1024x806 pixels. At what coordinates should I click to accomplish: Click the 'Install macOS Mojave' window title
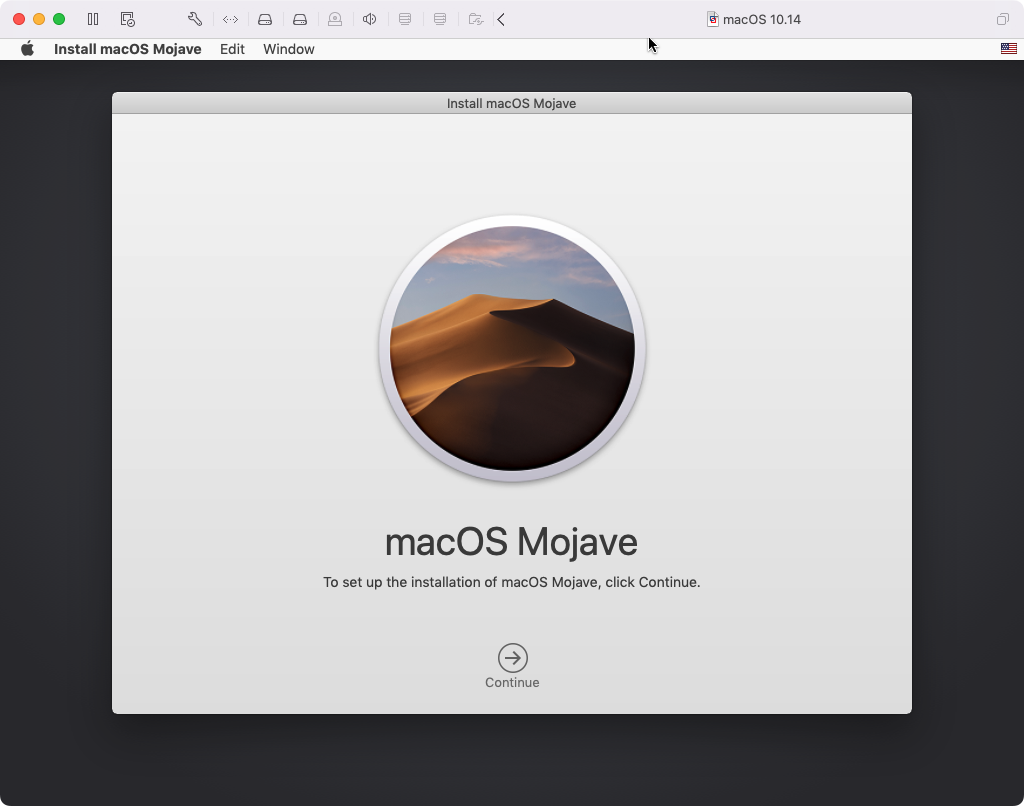[x=511, y=103]
